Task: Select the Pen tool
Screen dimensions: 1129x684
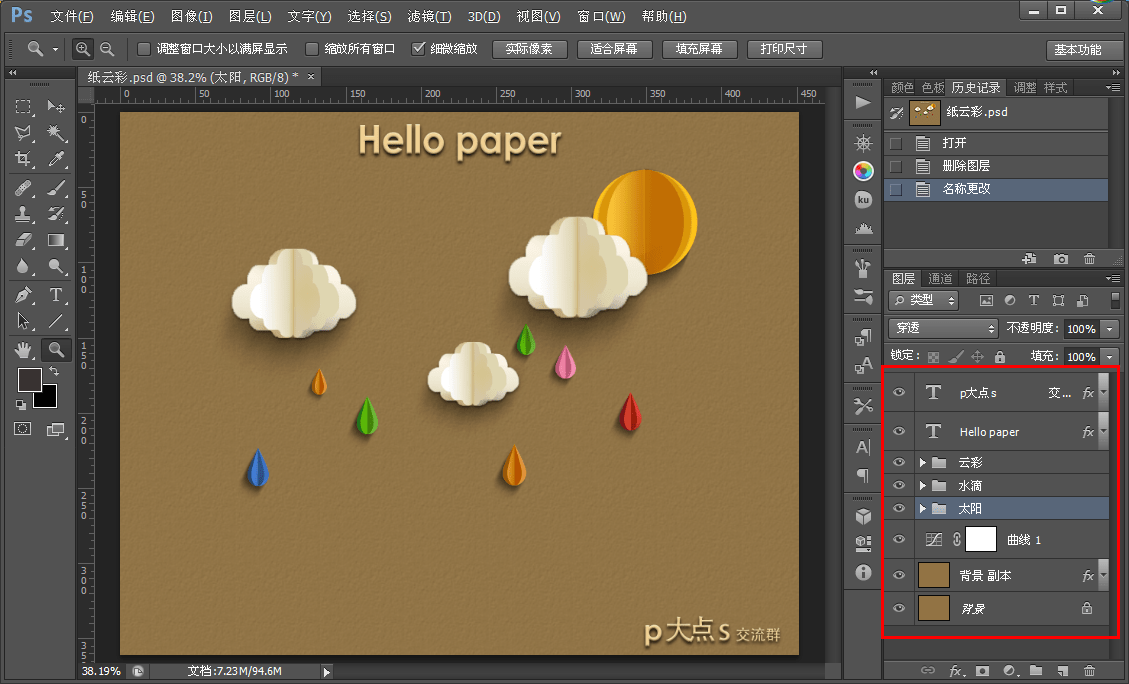Action: coord(23,294)
